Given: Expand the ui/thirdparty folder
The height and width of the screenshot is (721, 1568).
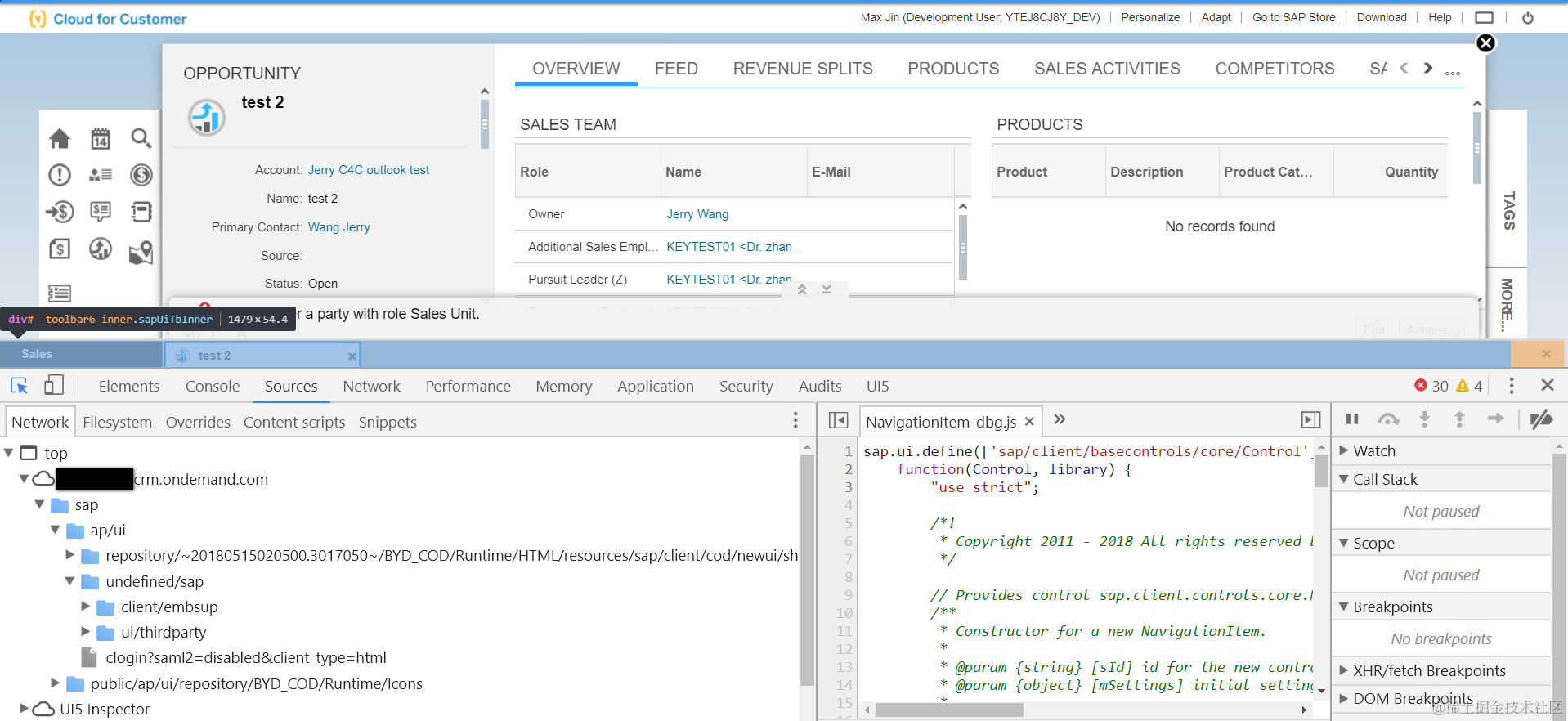Looking at the screenshot, I should point(86,632).
